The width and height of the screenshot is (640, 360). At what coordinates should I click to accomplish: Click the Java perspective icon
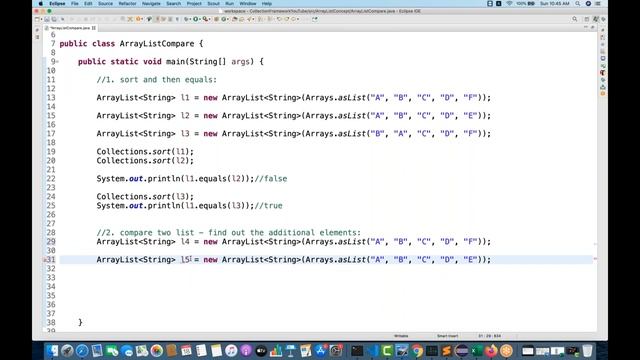596,19
